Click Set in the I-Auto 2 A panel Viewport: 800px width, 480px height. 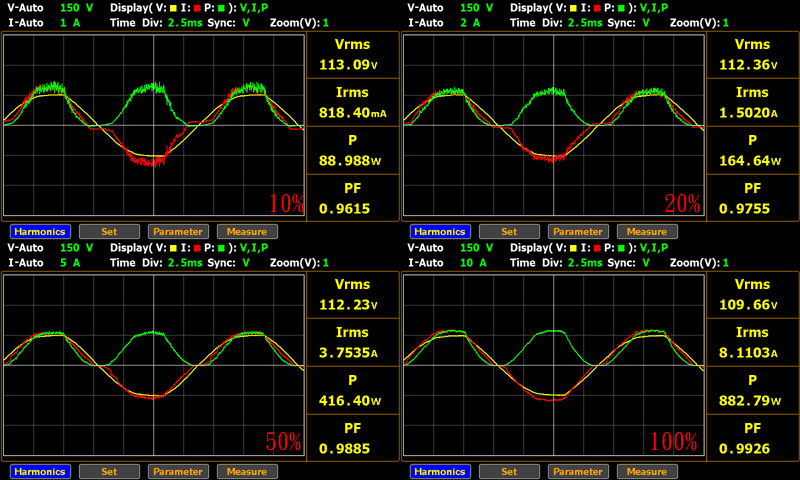pos(509,232)
